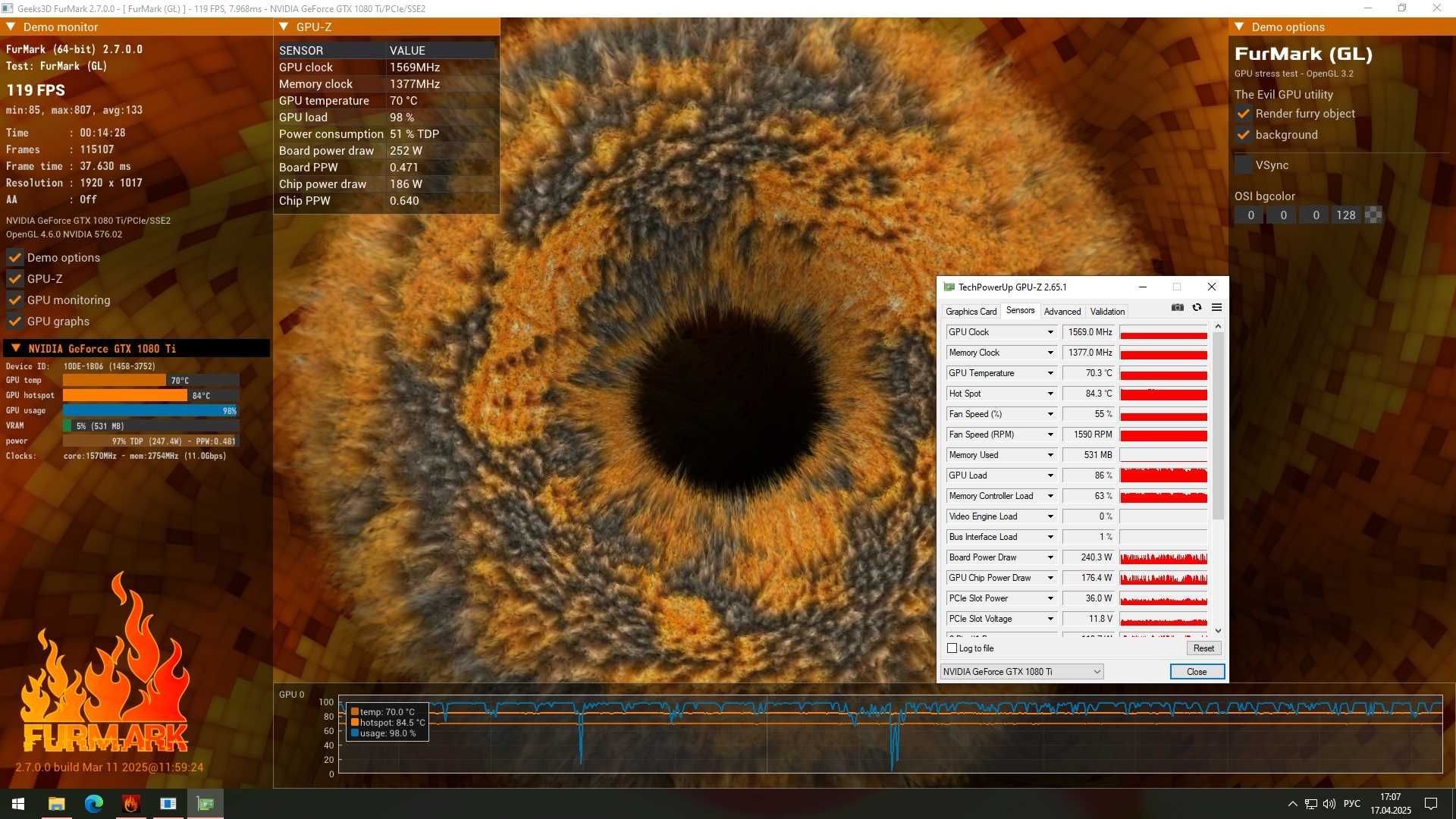Toggle the GPU graphs checkbox
The height and width of the screenshot is (819, 1456).
coord(14,322)
